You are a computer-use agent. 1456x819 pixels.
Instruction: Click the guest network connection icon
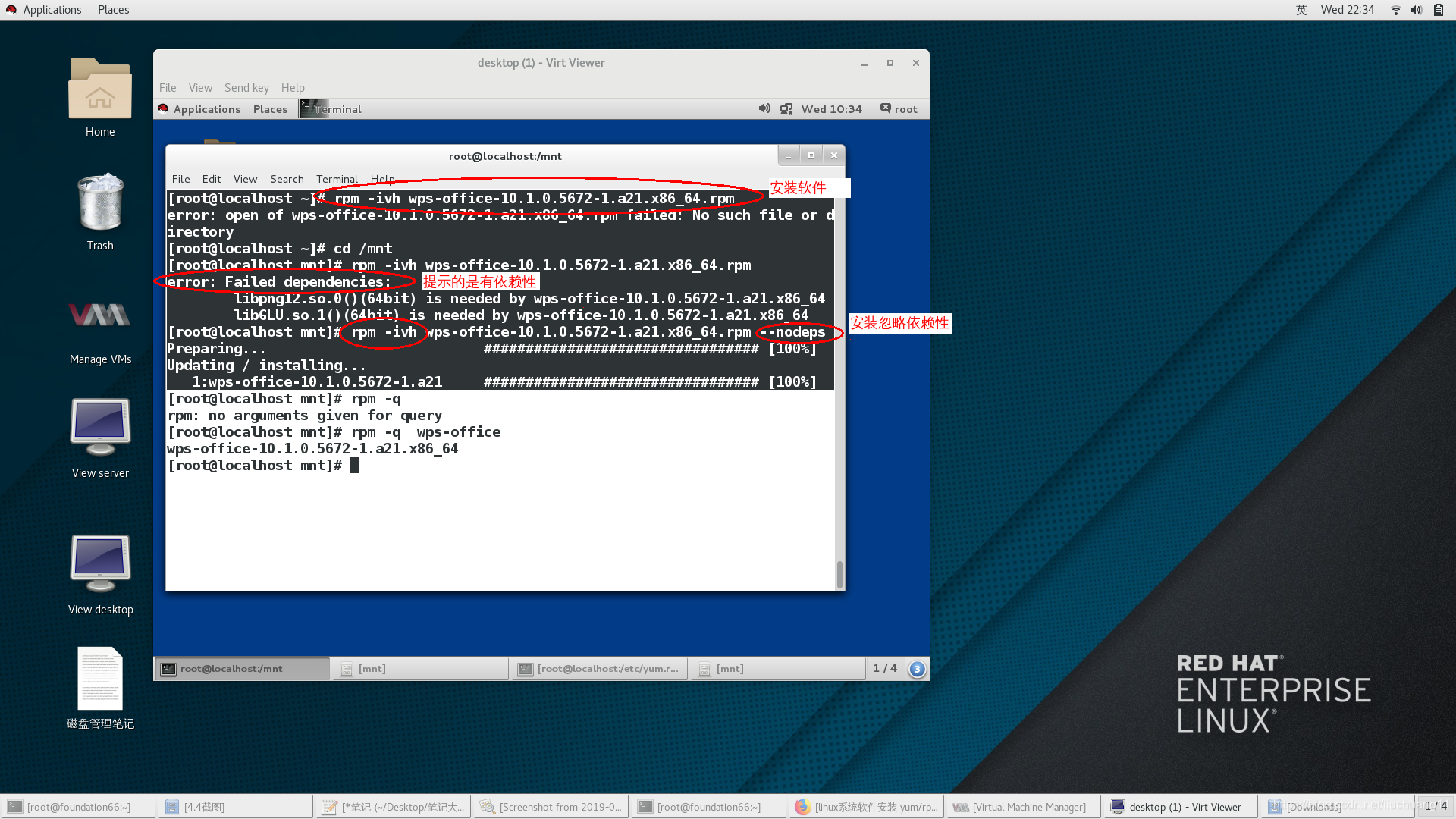(786, 109)
